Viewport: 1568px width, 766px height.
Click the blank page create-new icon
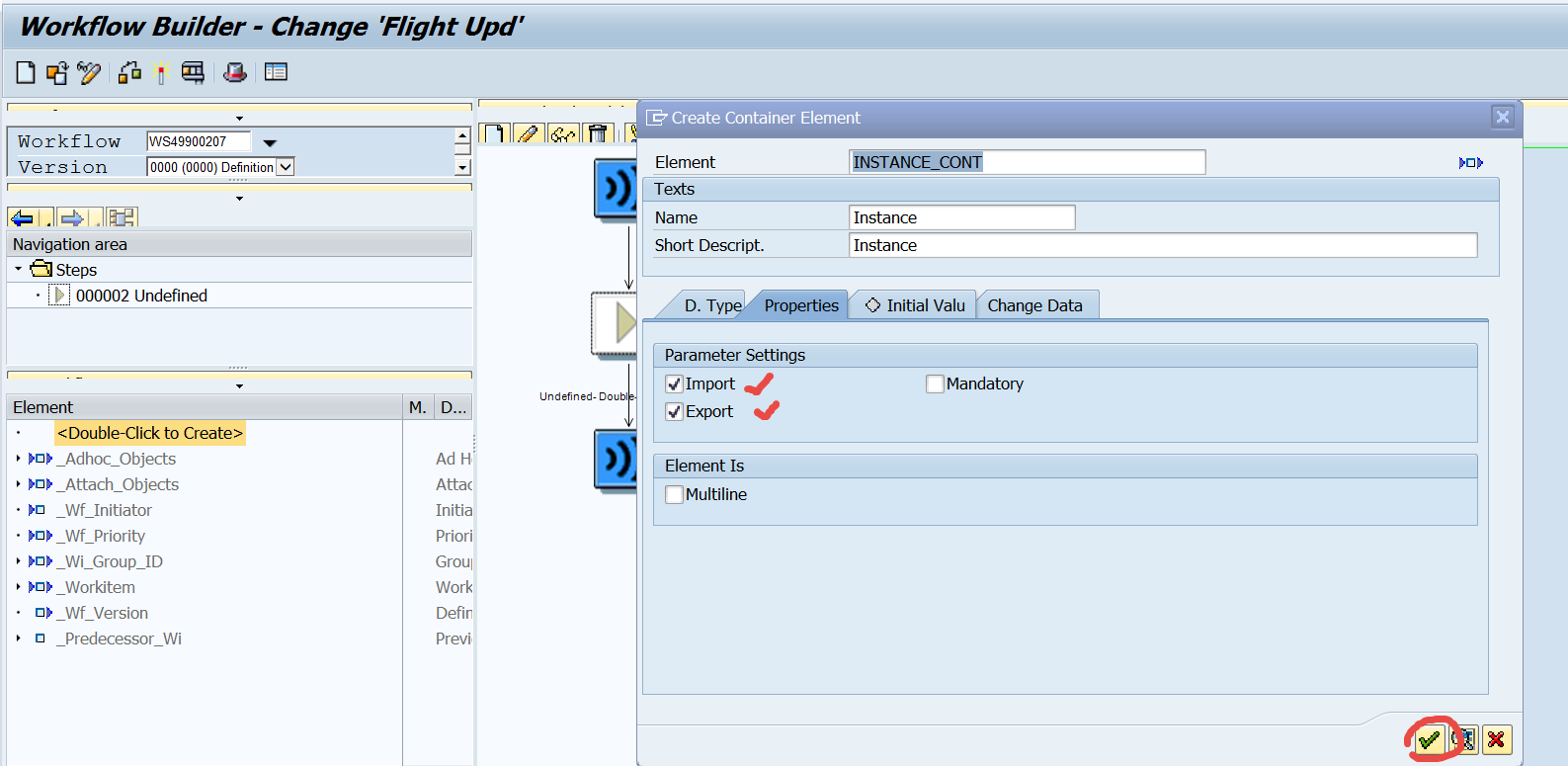point(26,72)
